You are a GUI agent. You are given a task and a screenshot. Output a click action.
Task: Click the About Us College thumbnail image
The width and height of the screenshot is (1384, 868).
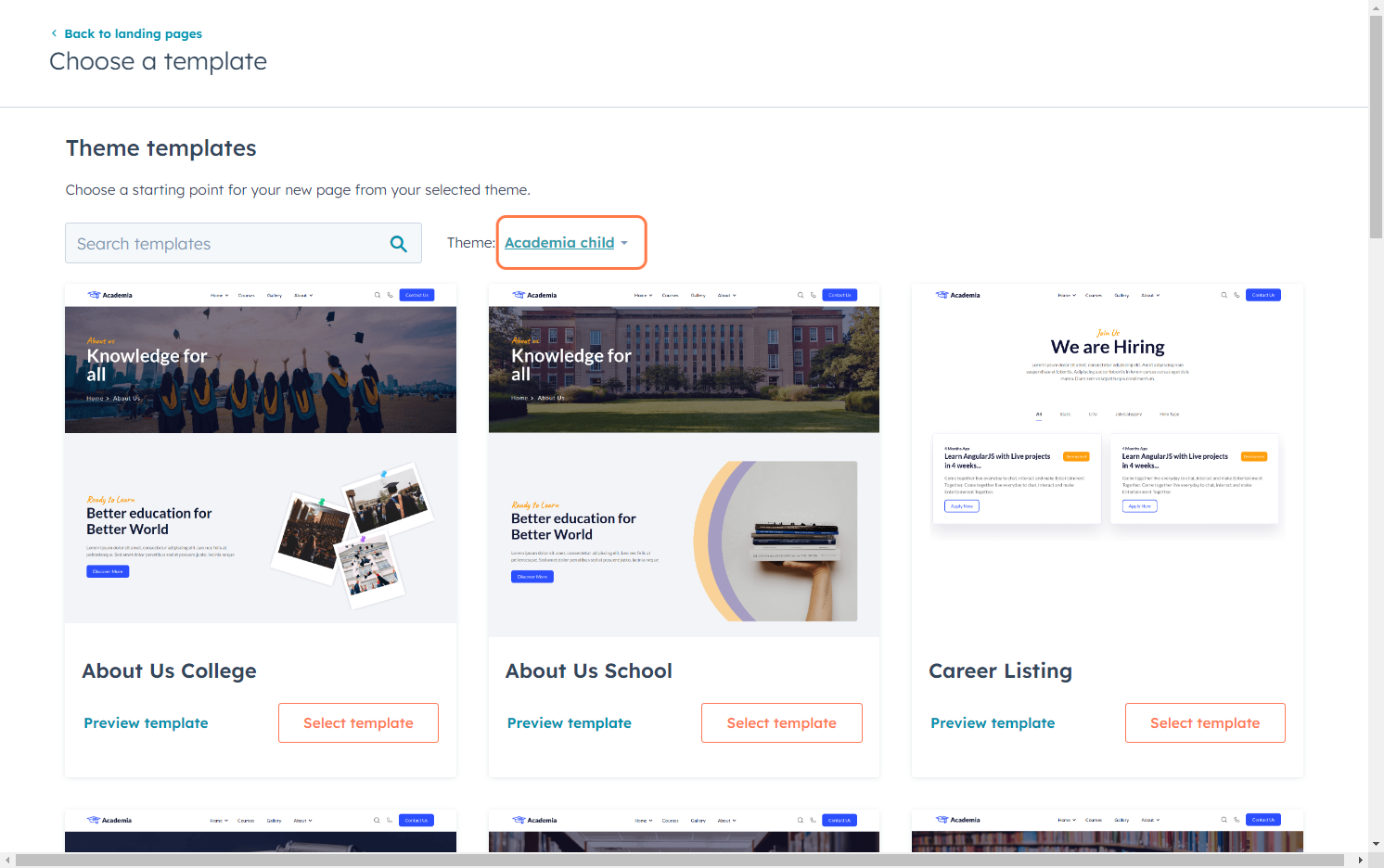tap(261, 453)
